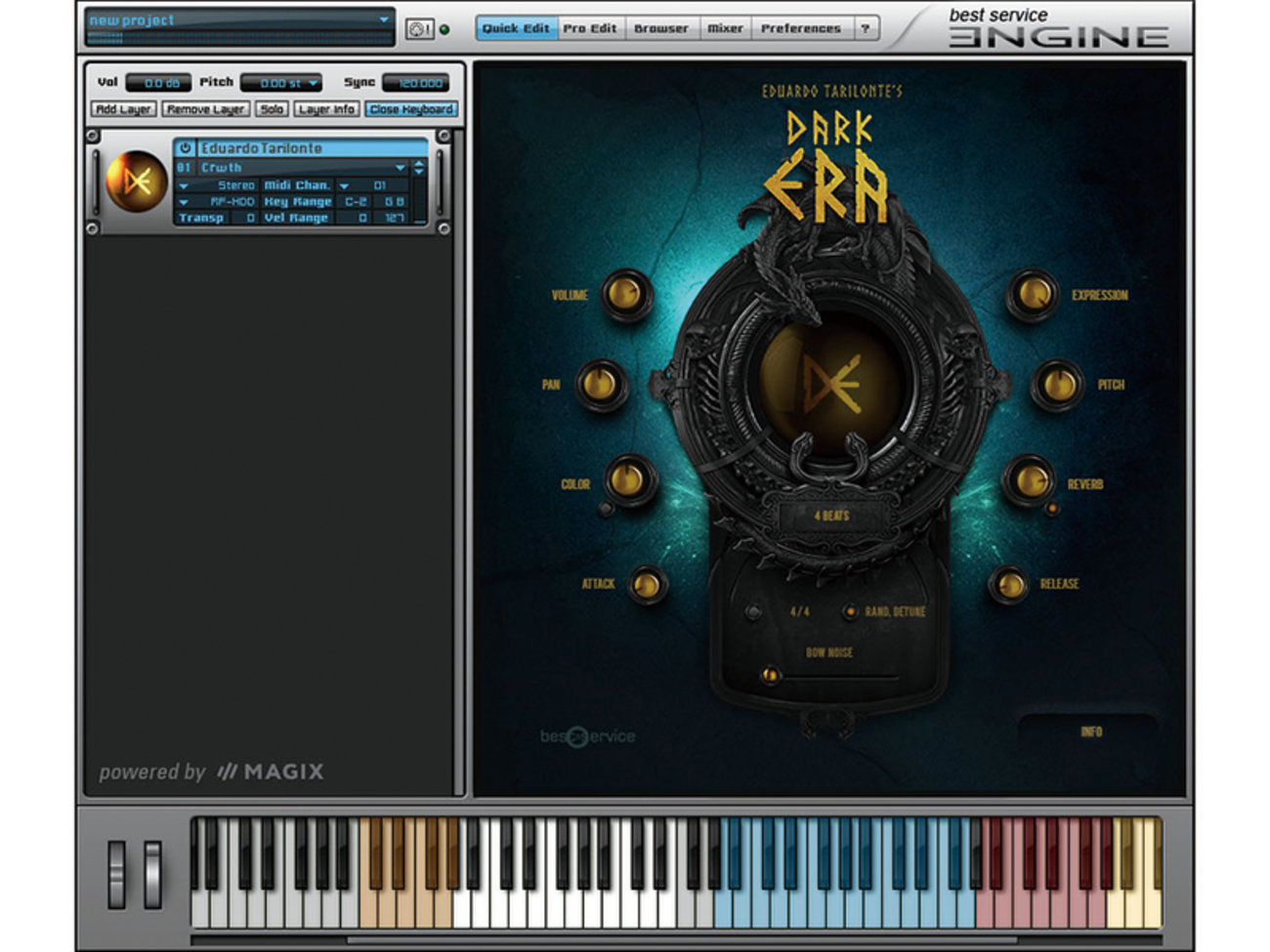The width and height of the screenshot is (1270, 952).
Task: Adjust the Pitch knob on instrument panel
Action: pyautogui.click(x=1057, y=385)
